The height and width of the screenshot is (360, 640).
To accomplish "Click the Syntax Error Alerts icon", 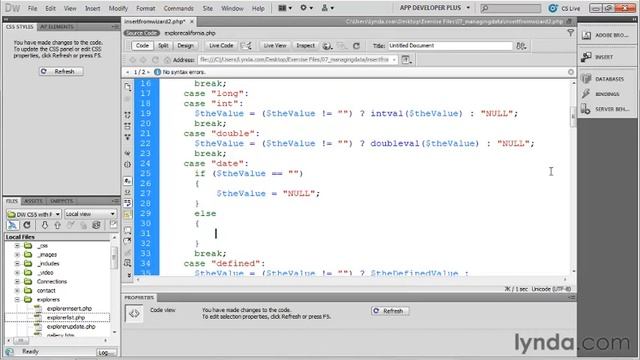I will pos(128,214).
